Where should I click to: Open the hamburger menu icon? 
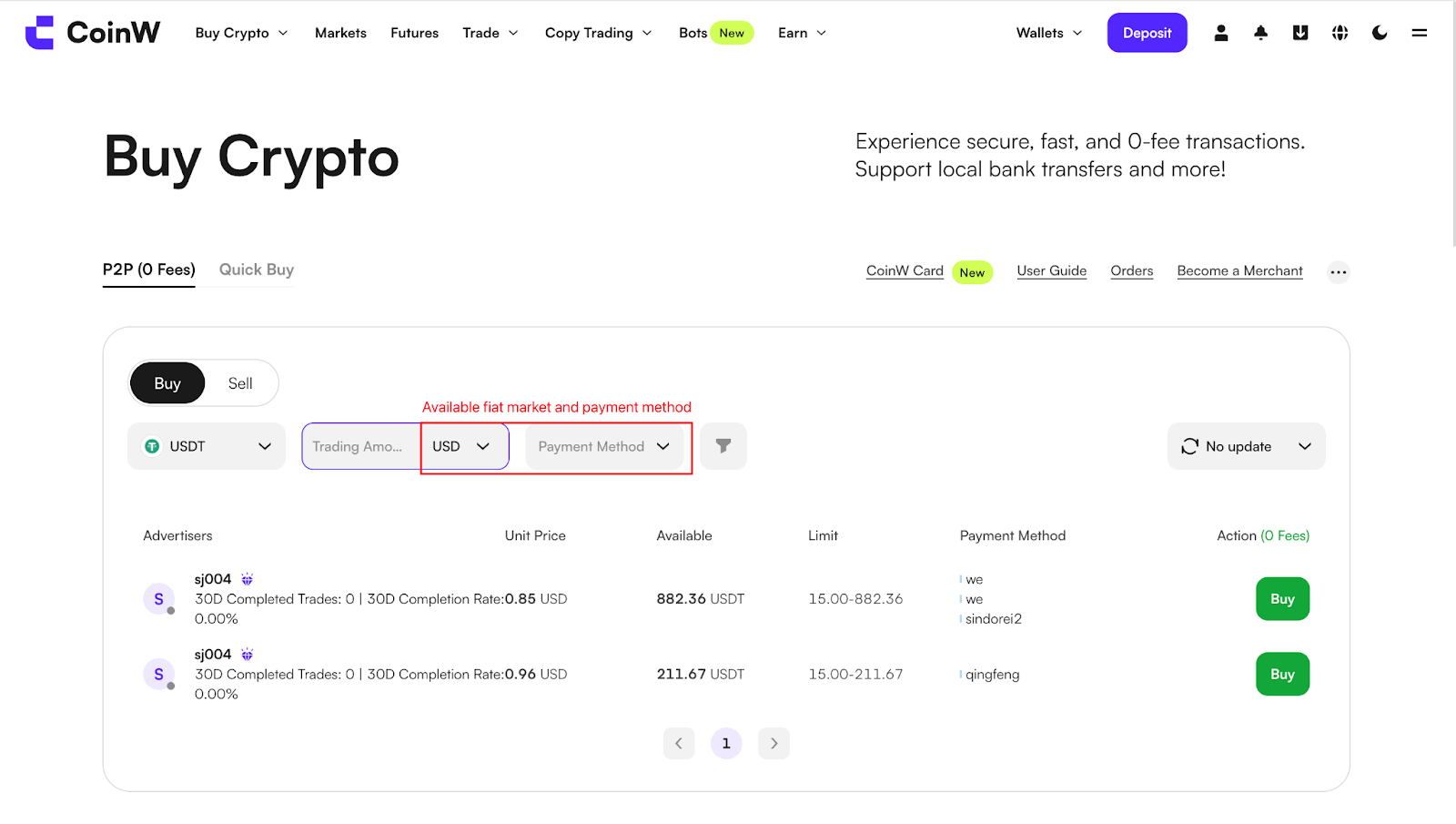1420,33
